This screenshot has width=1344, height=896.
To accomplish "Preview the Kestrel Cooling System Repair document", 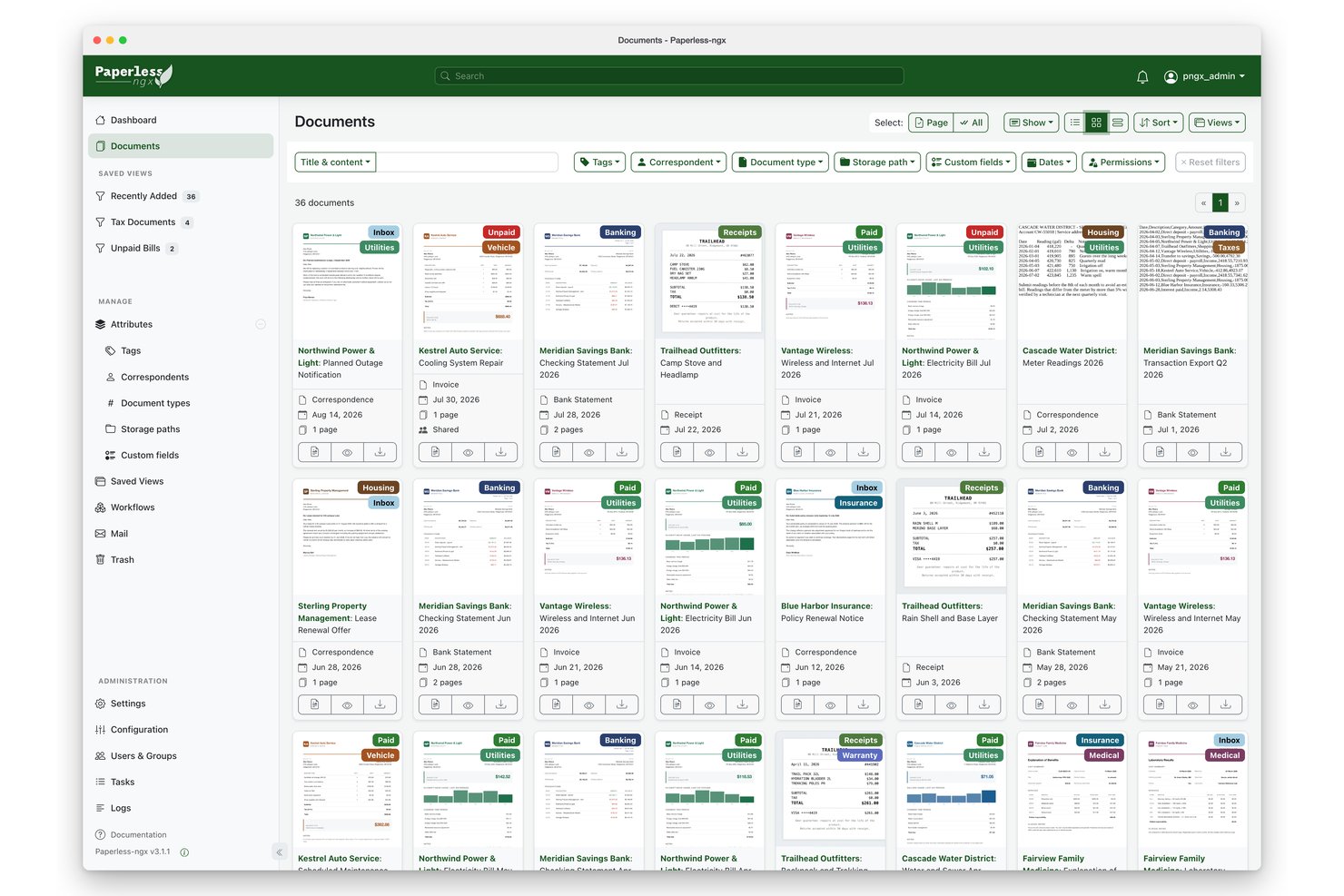I will point(468,452).
